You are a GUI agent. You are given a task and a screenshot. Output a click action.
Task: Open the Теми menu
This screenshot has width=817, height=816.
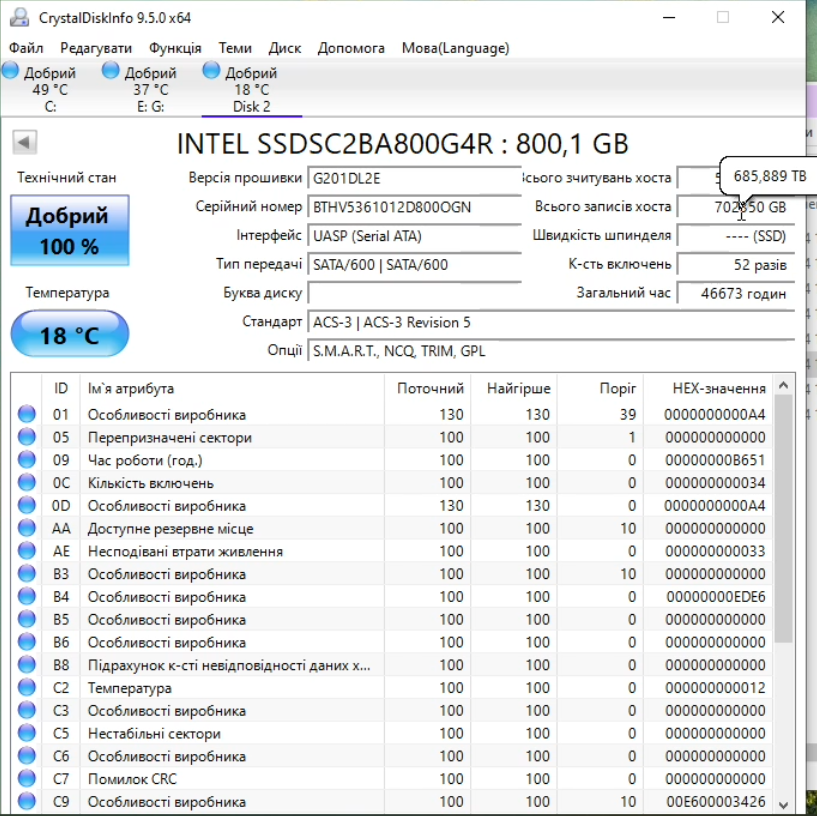(235, 48)
